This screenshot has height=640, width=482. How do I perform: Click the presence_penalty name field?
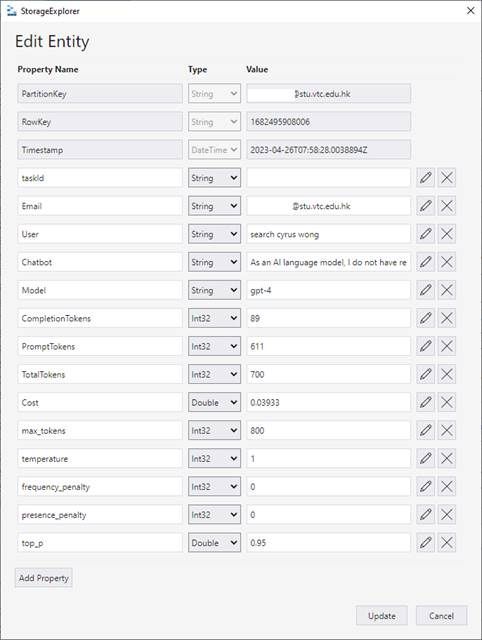click(100, 515)
